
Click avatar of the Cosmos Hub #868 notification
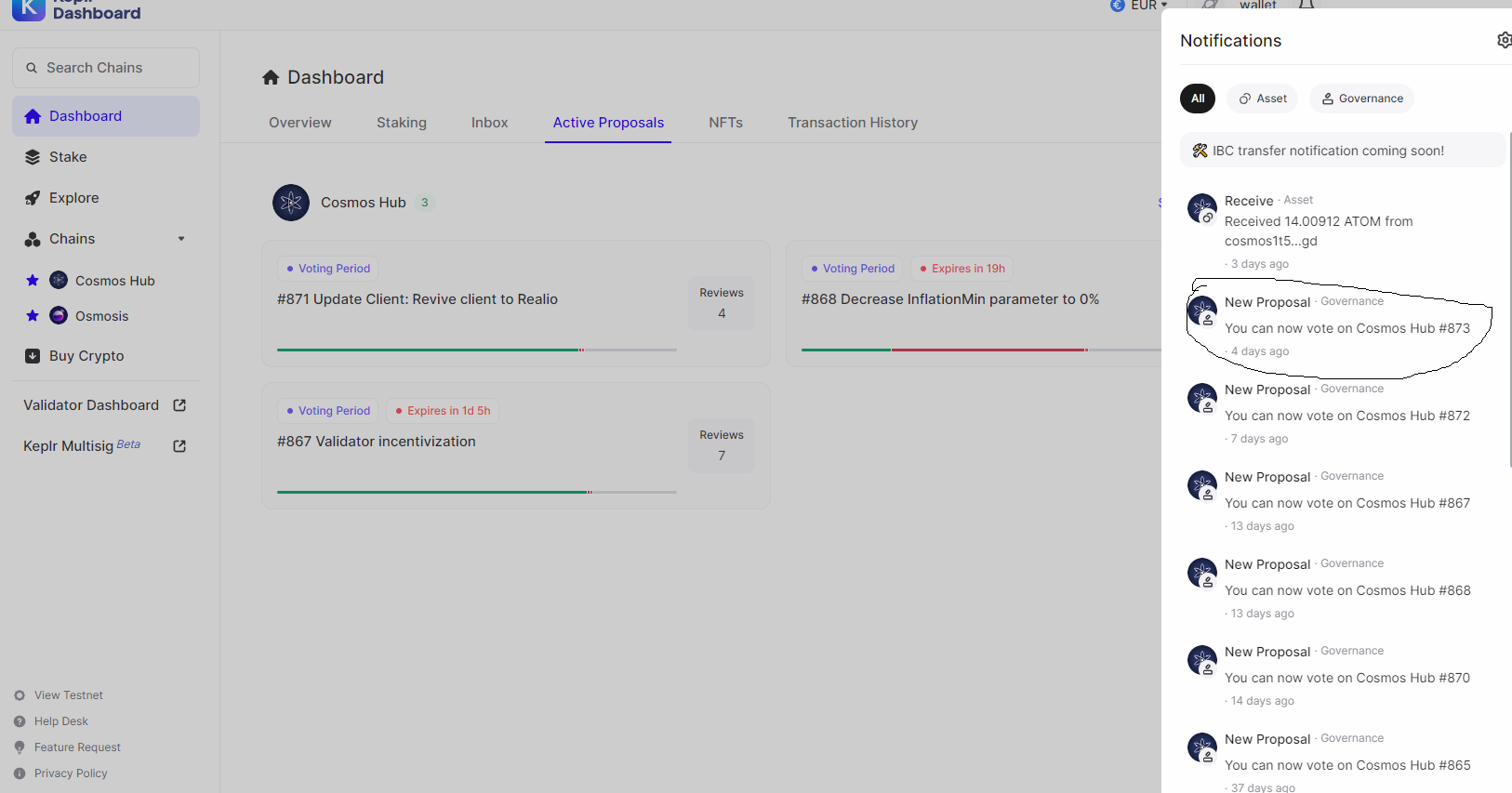tap(1202, 573)
